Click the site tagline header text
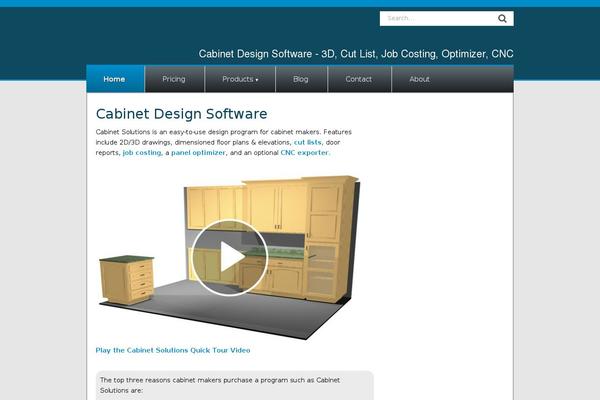The width and height of the screenshot is (600, 400). coord(356,54)
